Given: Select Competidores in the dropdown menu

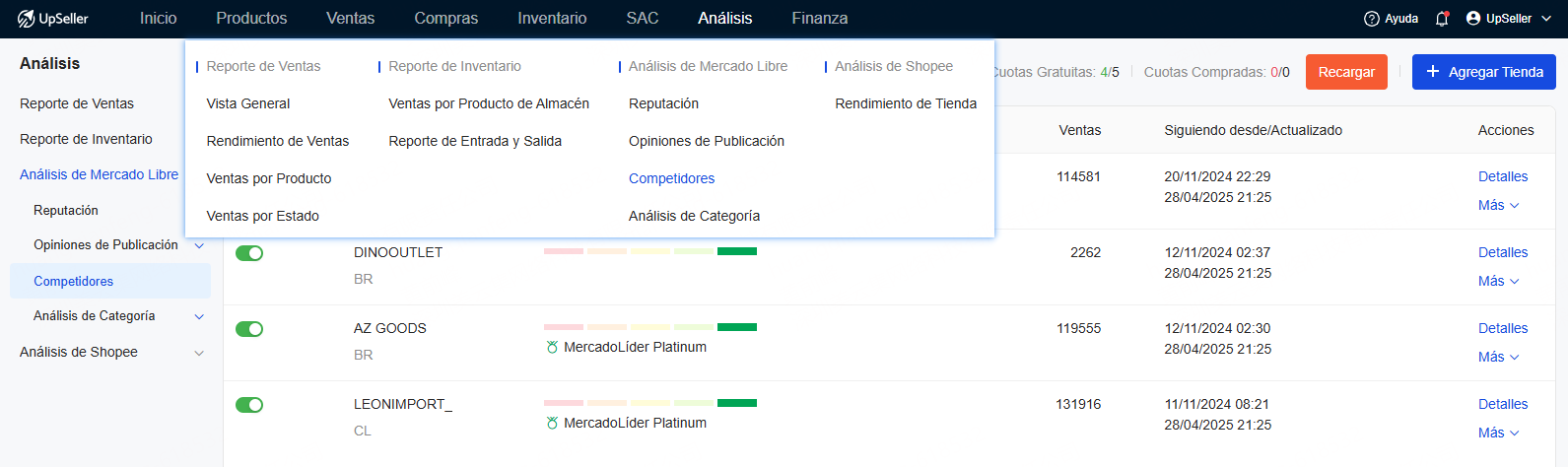Looking at the screenshot, I should click(672, 178).
